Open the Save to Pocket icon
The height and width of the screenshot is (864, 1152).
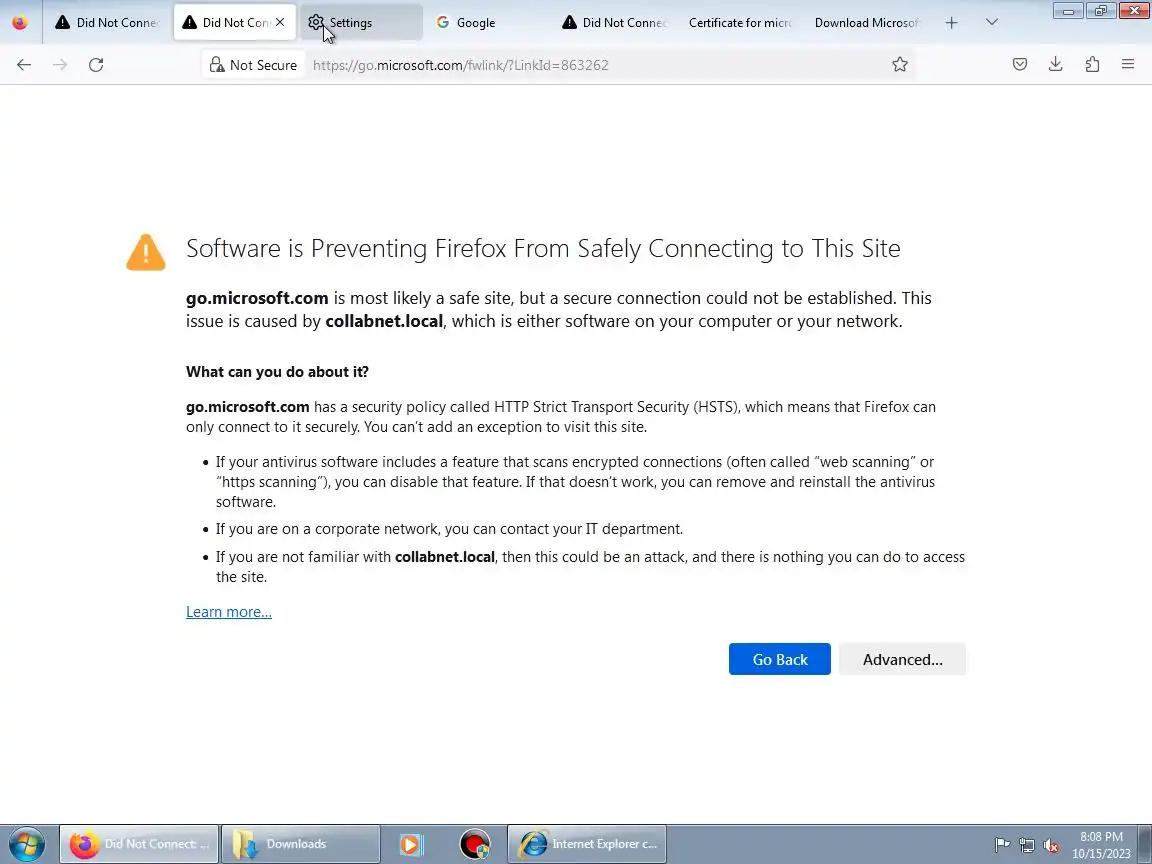coord(1020,65)
